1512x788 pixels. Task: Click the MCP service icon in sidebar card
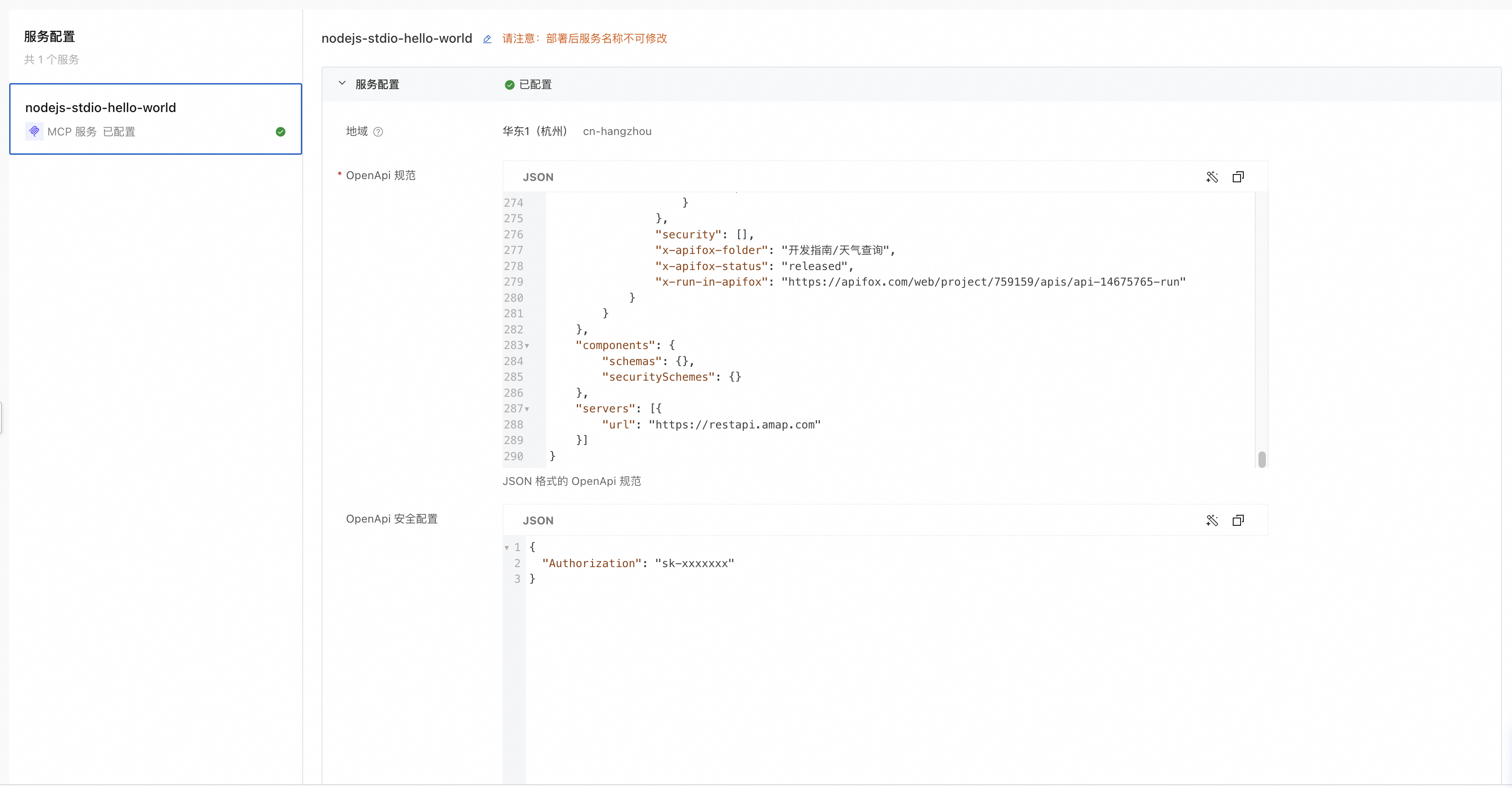34,131
